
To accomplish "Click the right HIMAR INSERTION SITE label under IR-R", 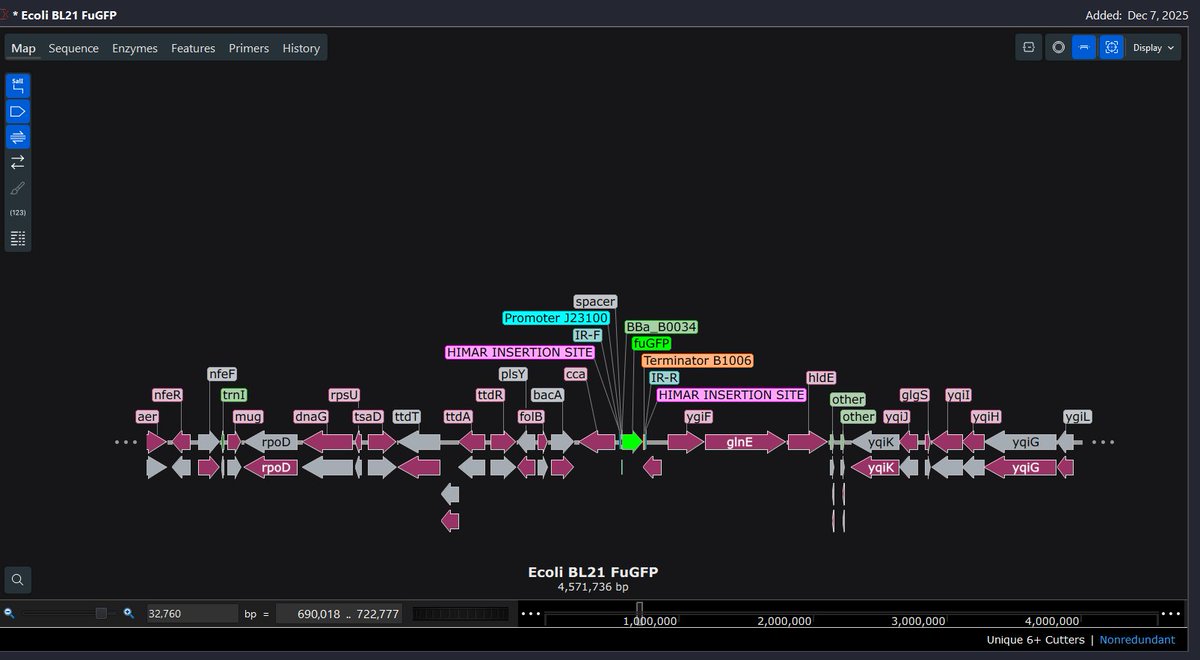I will tap(731, 395).
